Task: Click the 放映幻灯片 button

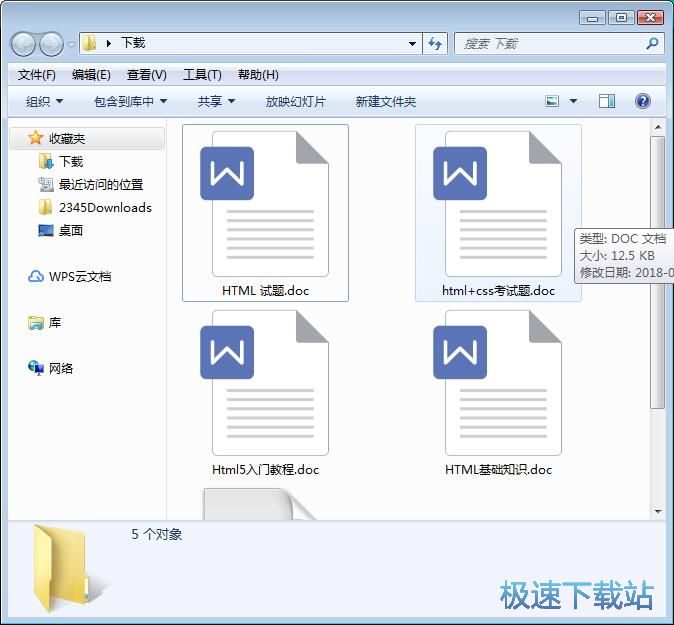Action: click(x=295, y=101)
